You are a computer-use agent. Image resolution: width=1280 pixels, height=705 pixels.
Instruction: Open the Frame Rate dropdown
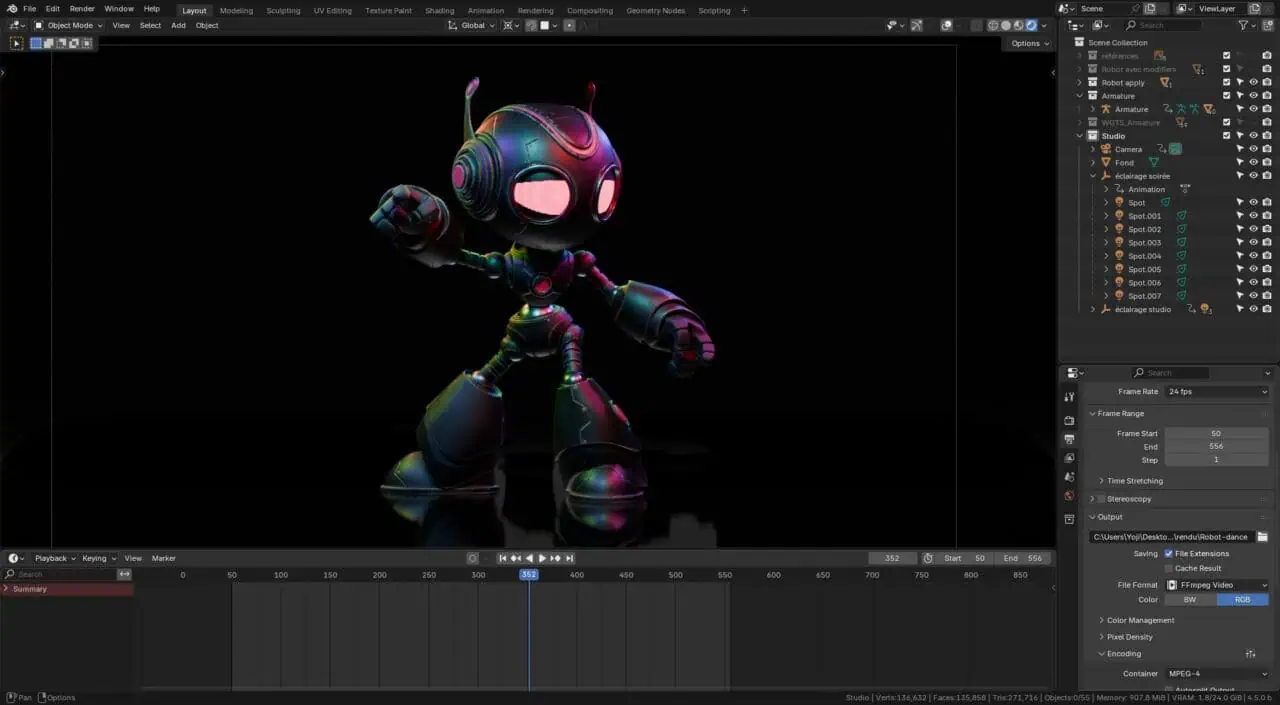(1217, 392)
